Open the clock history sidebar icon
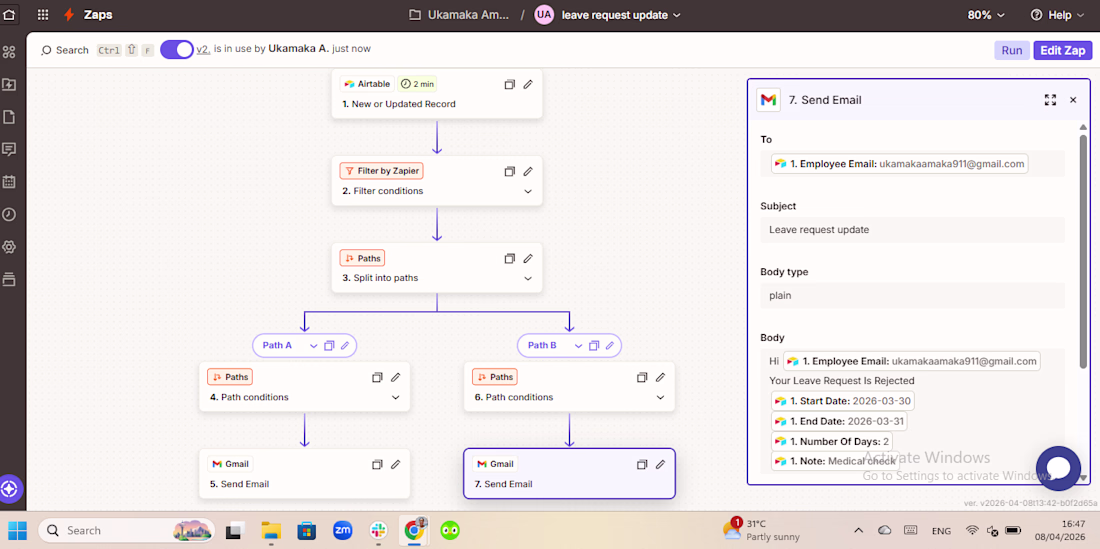Screen dimensions: 1100x549 9,215
